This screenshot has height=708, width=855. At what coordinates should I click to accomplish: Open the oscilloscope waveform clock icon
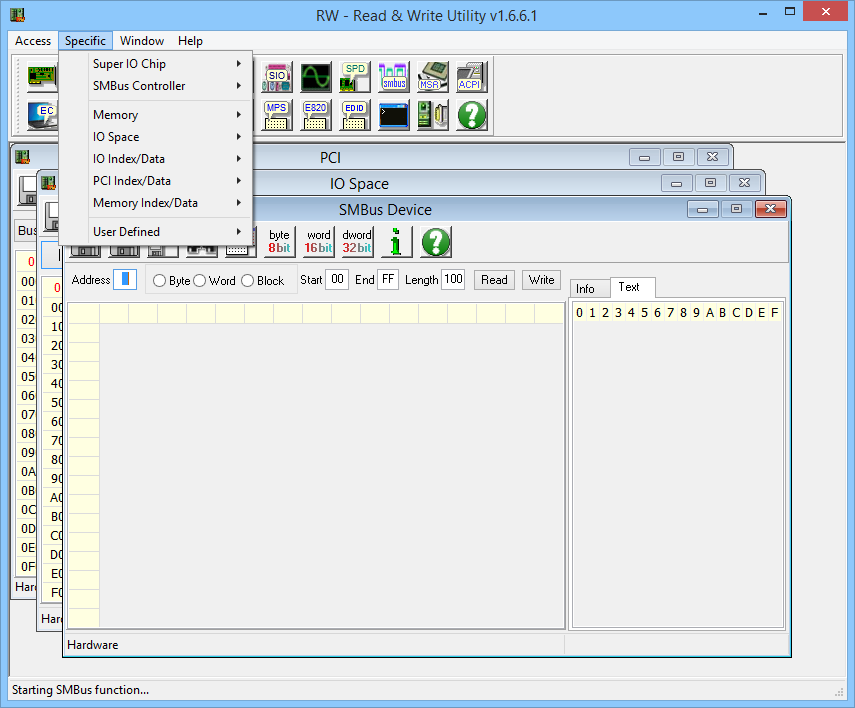[x=316, y=77]
